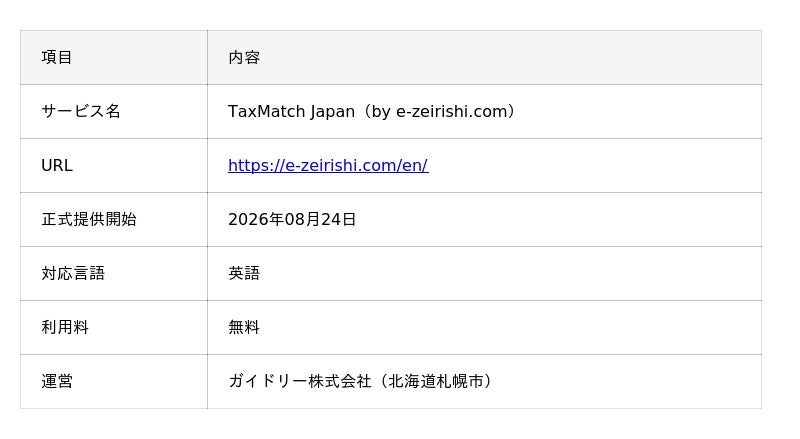
Task: Select the サービス名 label cell
Action: [x=114, y=111]
